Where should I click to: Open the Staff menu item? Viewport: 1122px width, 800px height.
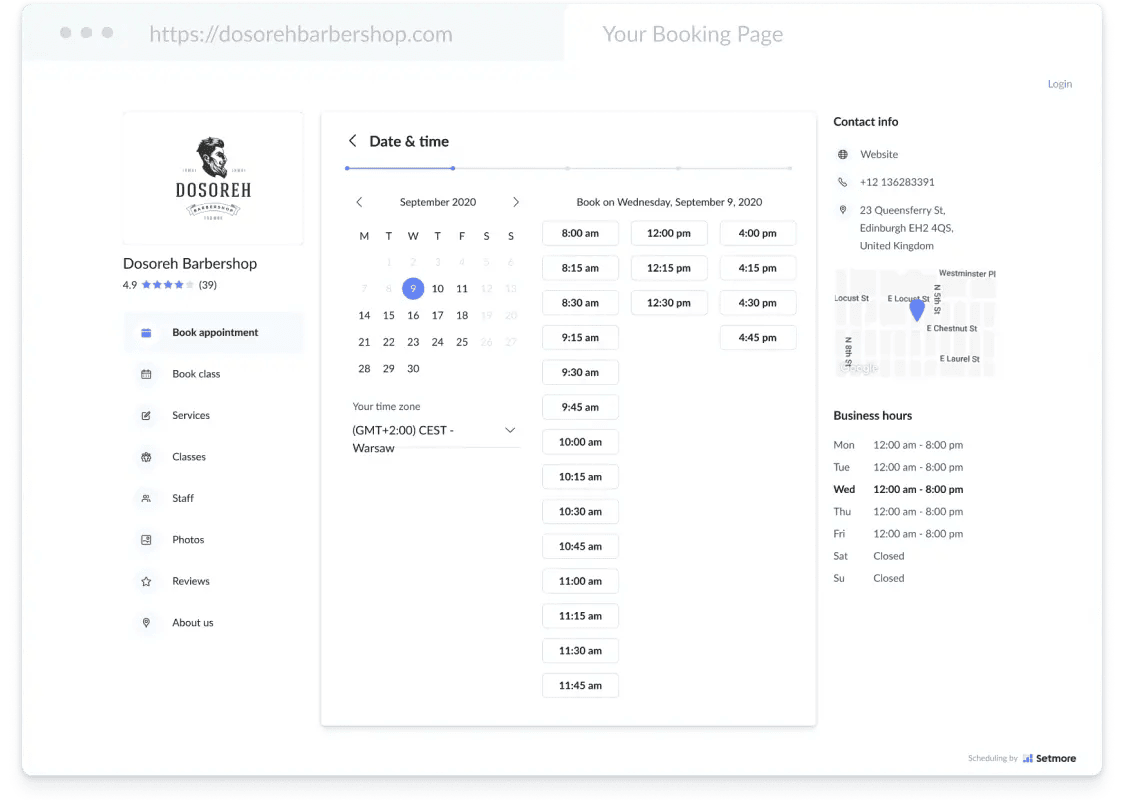click(213, 499)
